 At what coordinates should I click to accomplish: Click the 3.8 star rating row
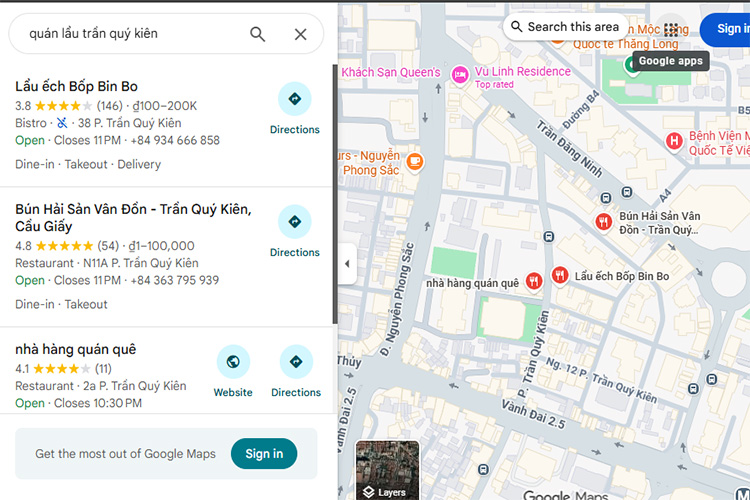tap(106, 106)
